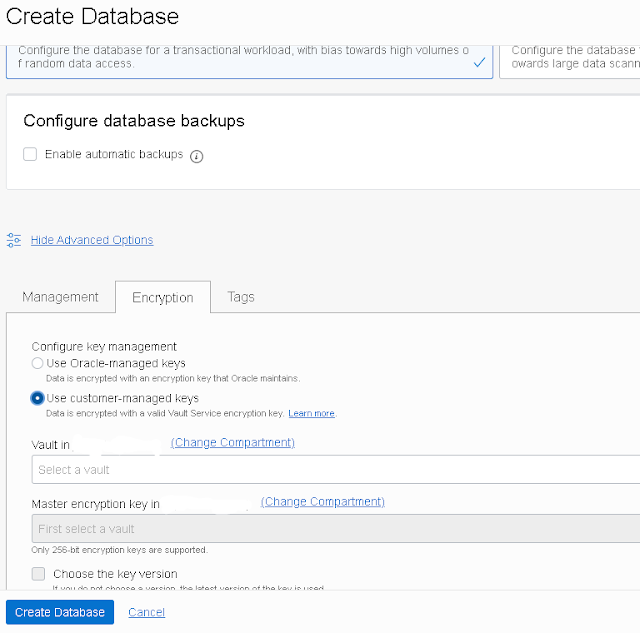This screenshot has width=640, height=633.
Task: Click the Create Database button
Action: tap(60, 612)
